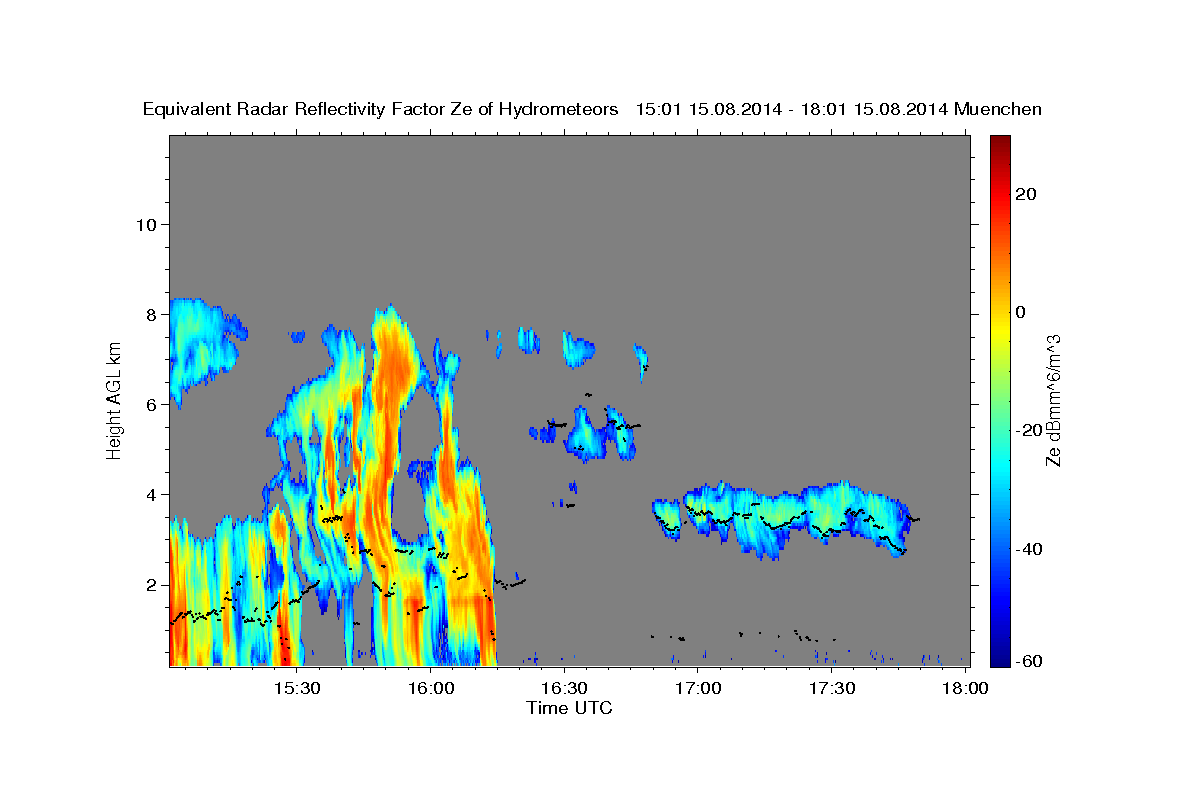Click the "Time UTC" axis label
Viewport: 1200px width, 800px height.
pos(569,708)
